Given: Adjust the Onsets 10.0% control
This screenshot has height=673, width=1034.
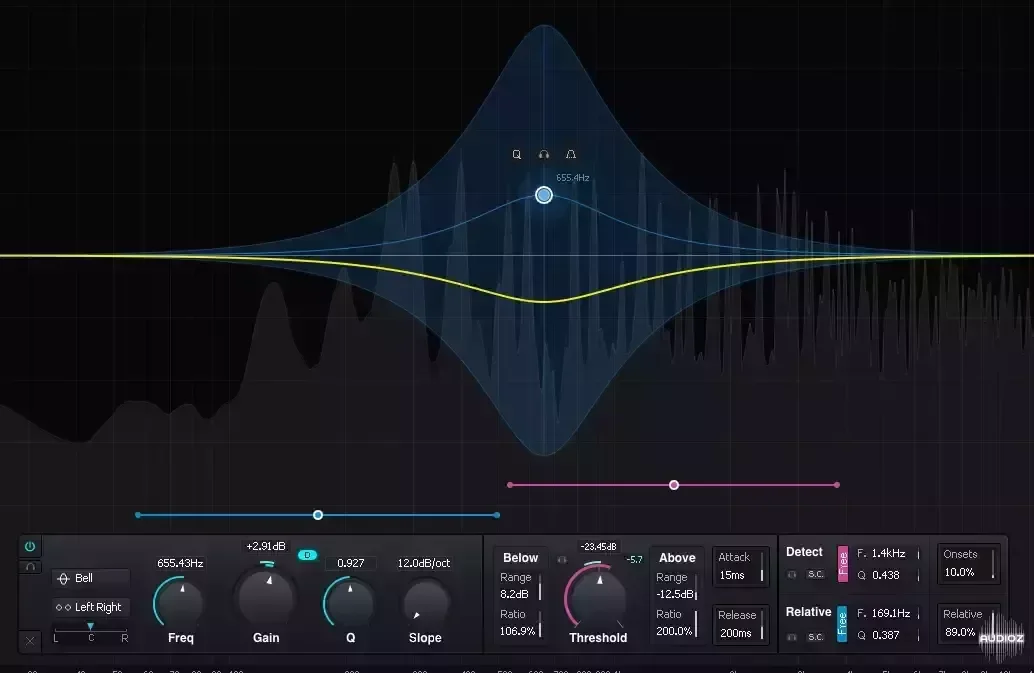Looking at the screenshot, I should tap(969, 564).
